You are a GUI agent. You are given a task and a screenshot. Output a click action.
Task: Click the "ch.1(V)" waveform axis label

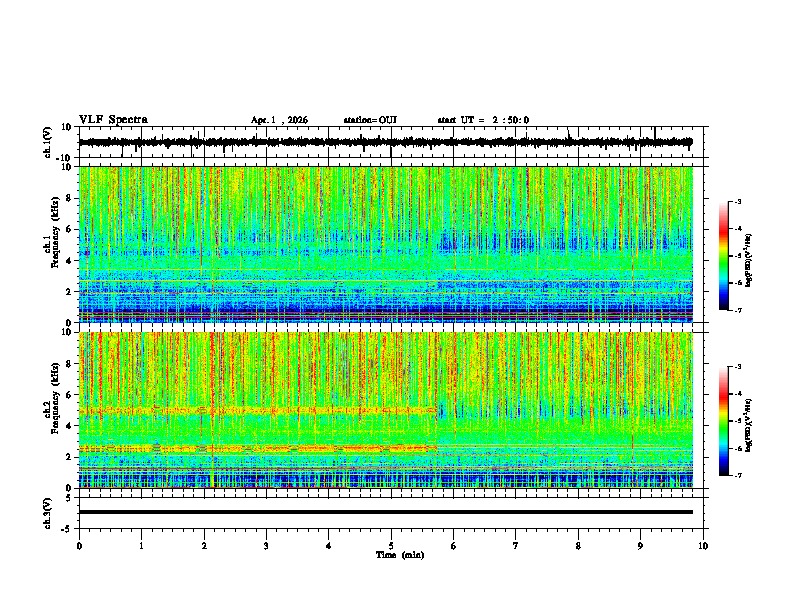tap(48, 142)
